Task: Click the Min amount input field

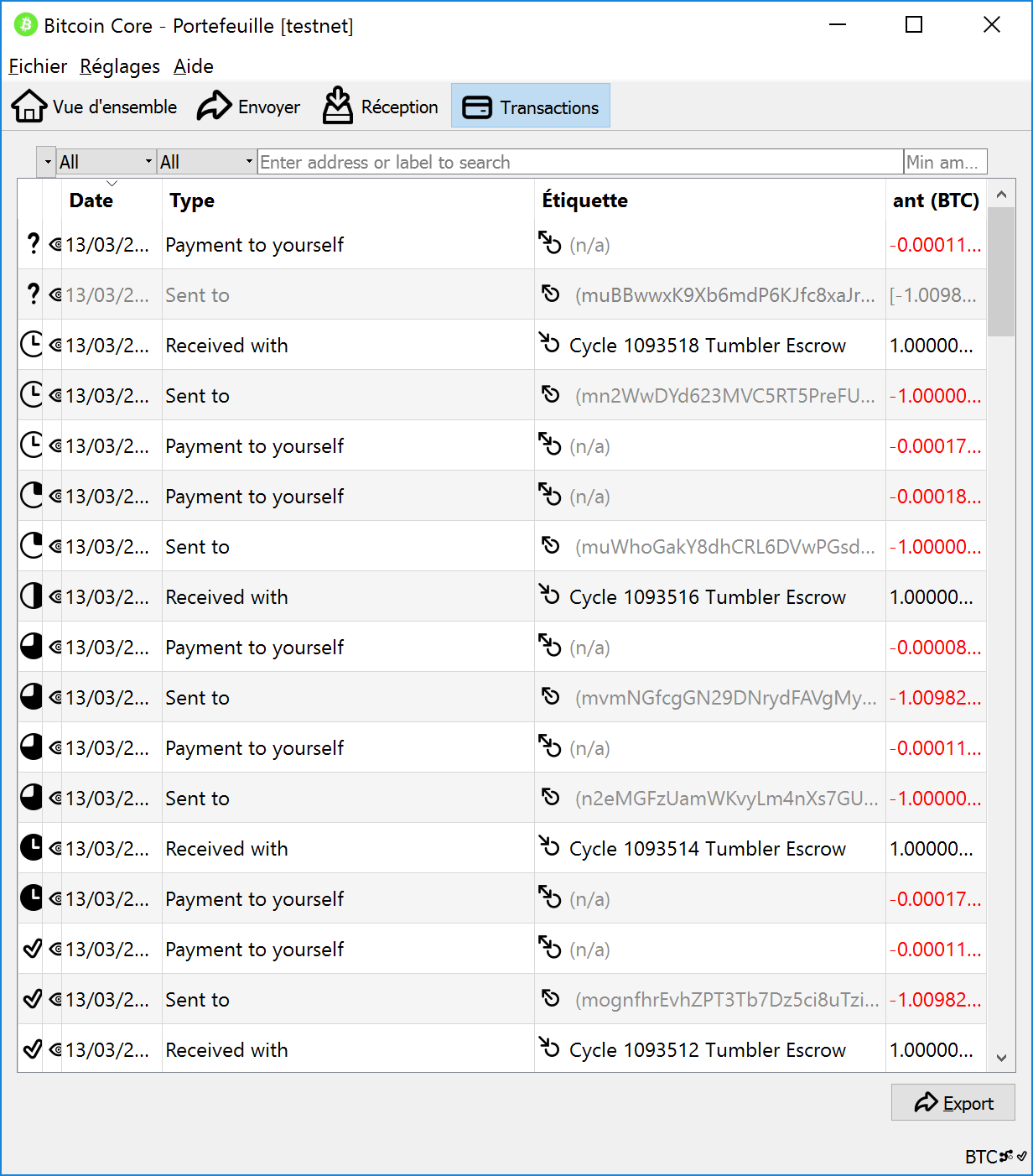Action: pos(946,162)
